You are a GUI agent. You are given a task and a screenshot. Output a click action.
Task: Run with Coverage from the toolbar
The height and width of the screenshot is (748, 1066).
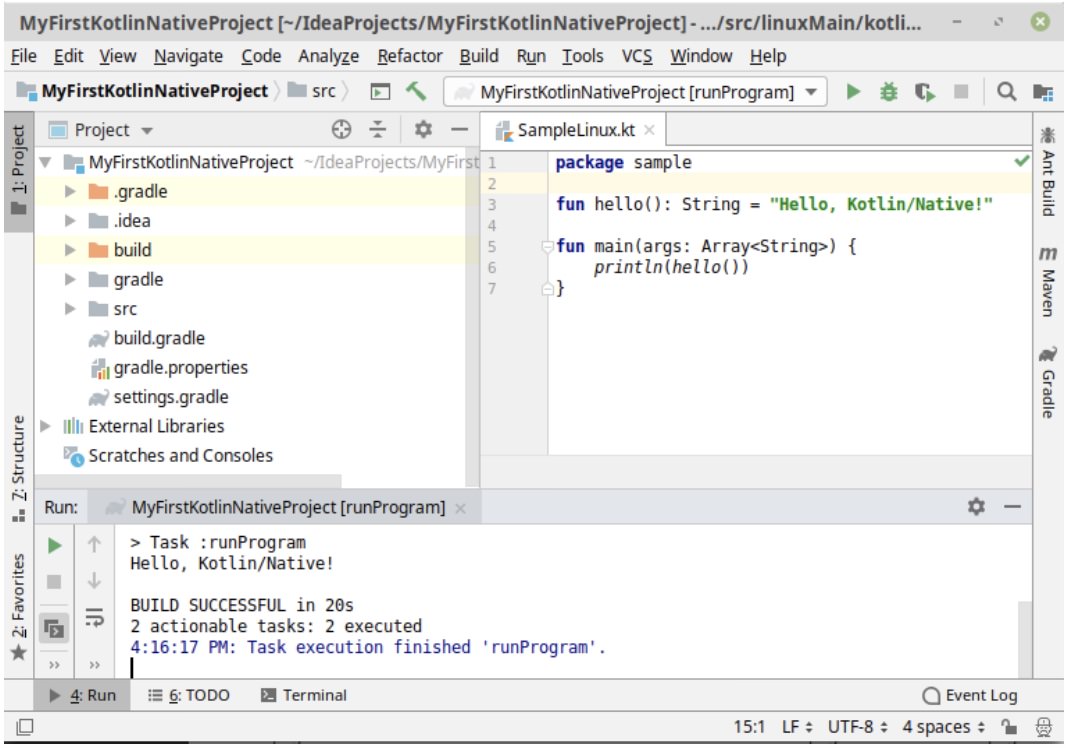[x=924, y=91]
